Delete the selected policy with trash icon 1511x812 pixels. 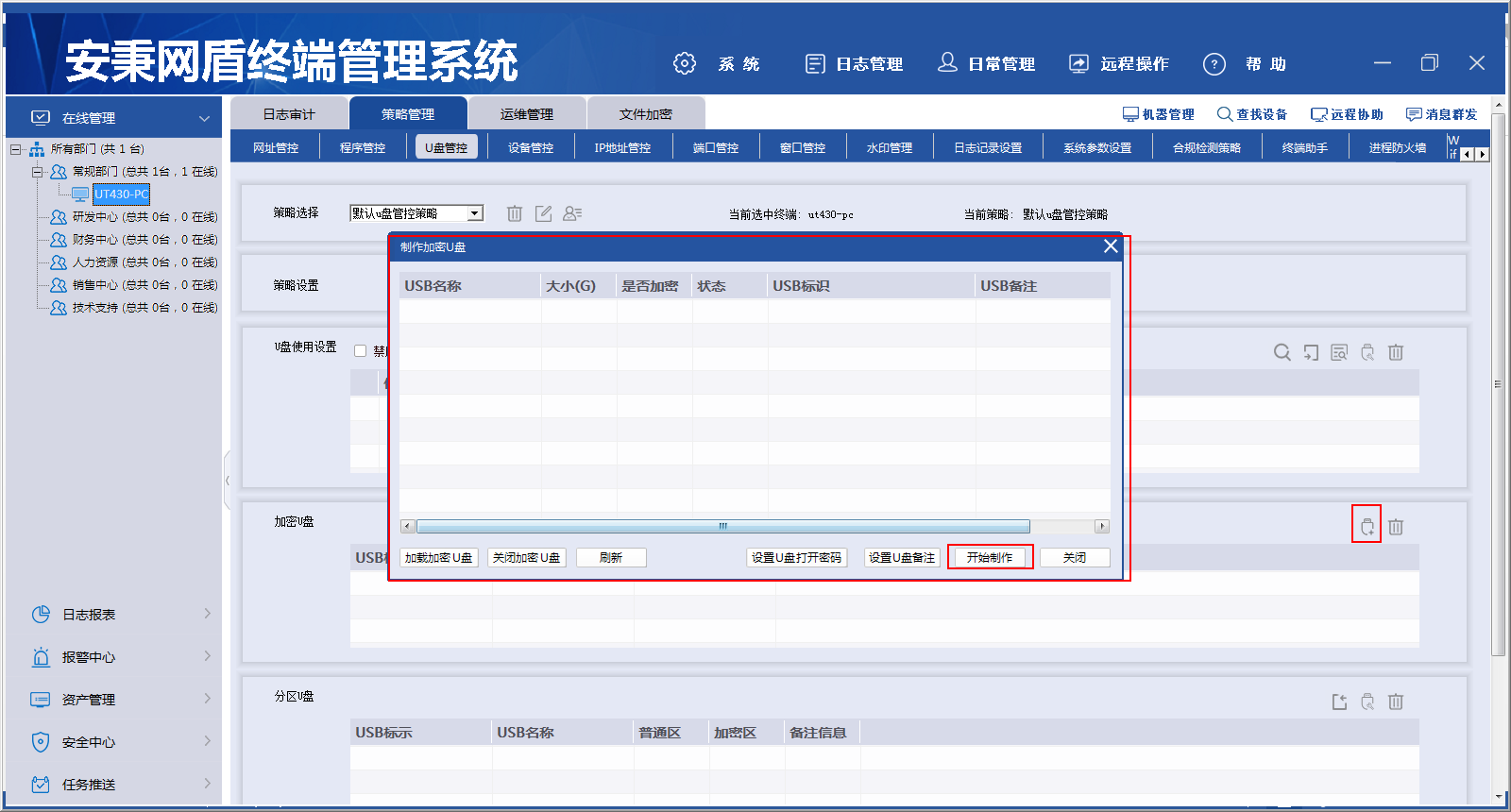pos(515,213)
